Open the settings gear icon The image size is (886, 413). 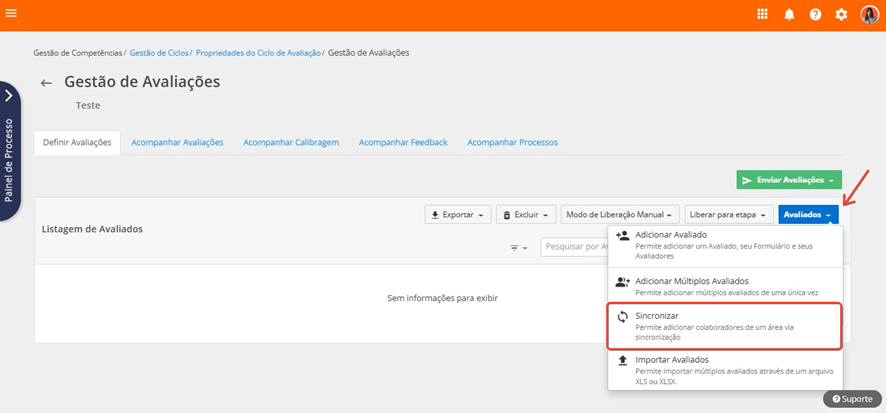pos(841,14)
